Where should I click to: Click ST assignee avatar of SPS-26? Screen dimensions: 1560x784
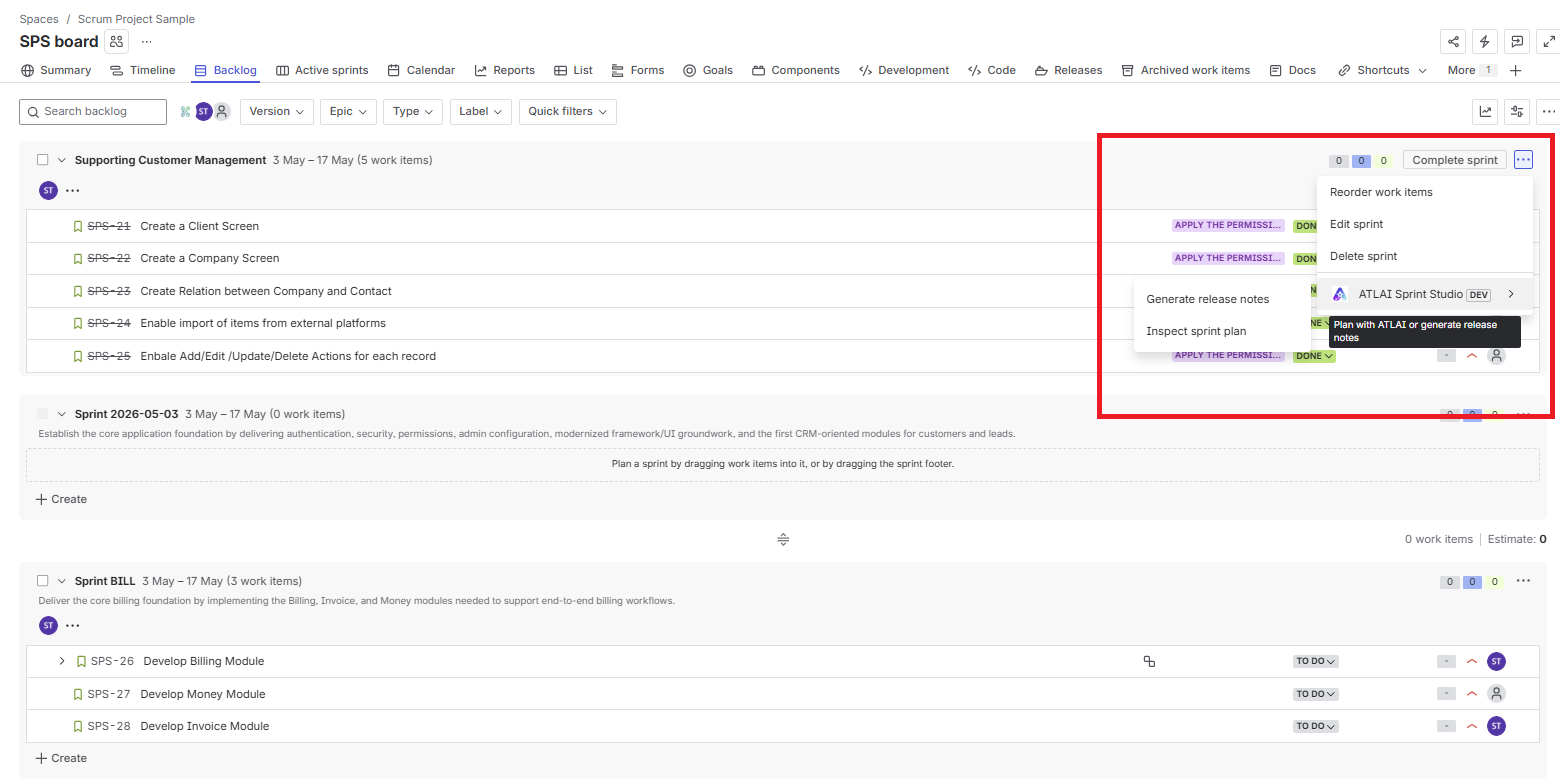tap(1496, 661)
